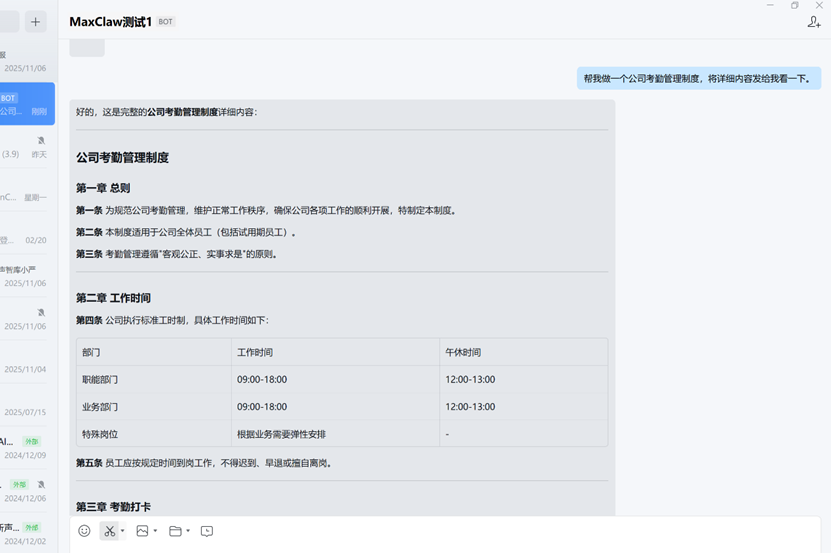Click the scissors screenshot tool

(x=109, y=531)
